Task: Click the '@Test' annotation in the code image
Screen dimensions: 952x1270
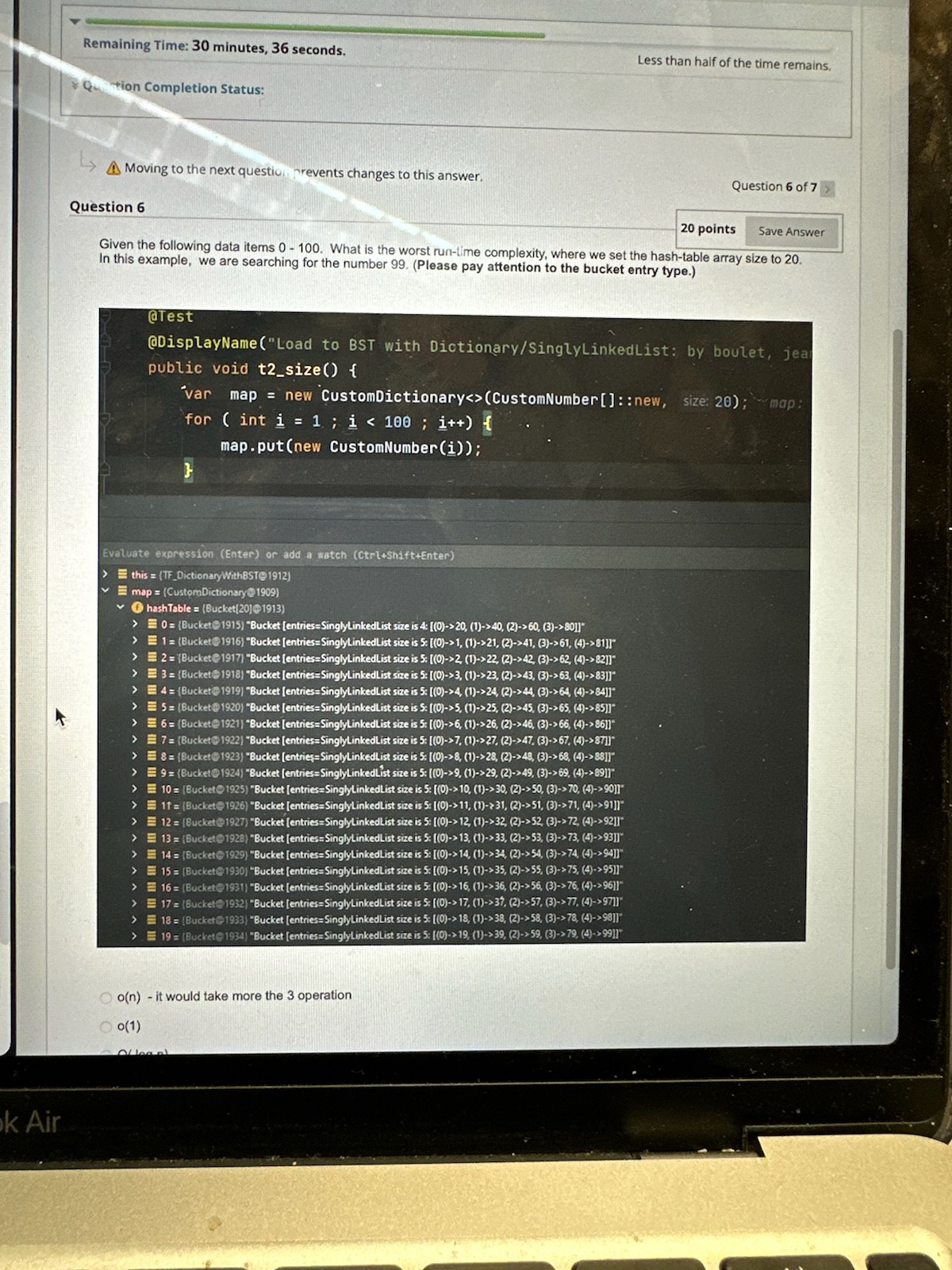Action: (x=171, y=317)
